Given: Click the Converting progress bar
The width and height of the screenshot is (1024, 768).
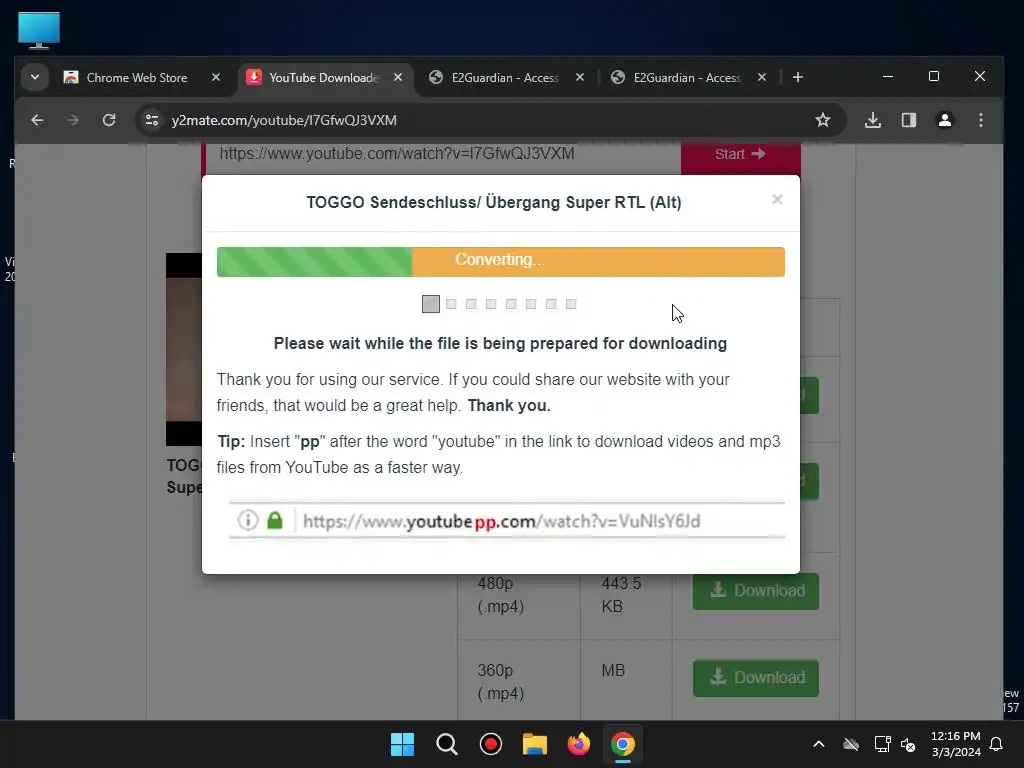Looking at the screenshot, I should (x=501, y=261).
